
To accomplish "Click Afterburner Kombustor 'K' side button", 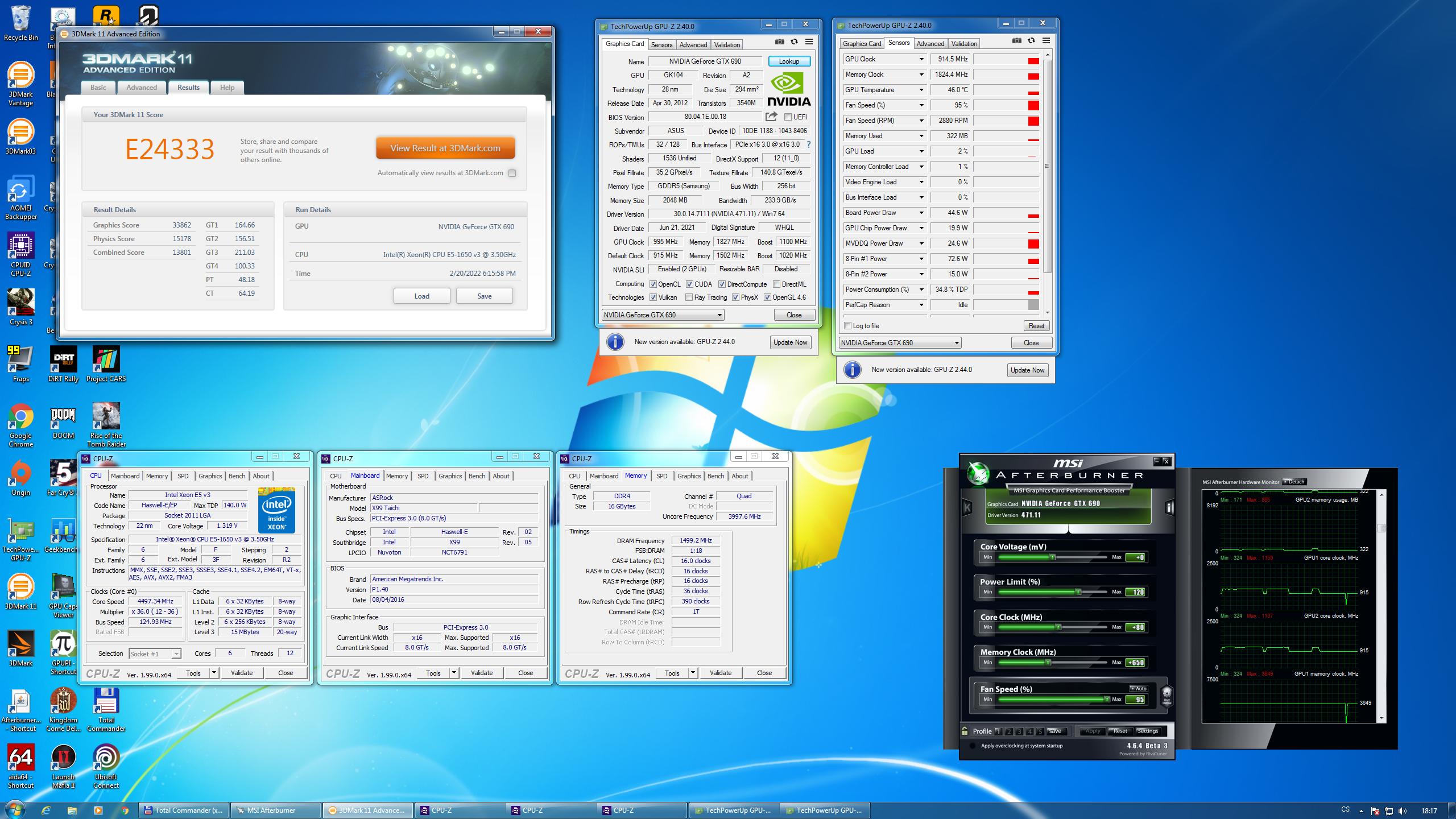I will (967, 507).
